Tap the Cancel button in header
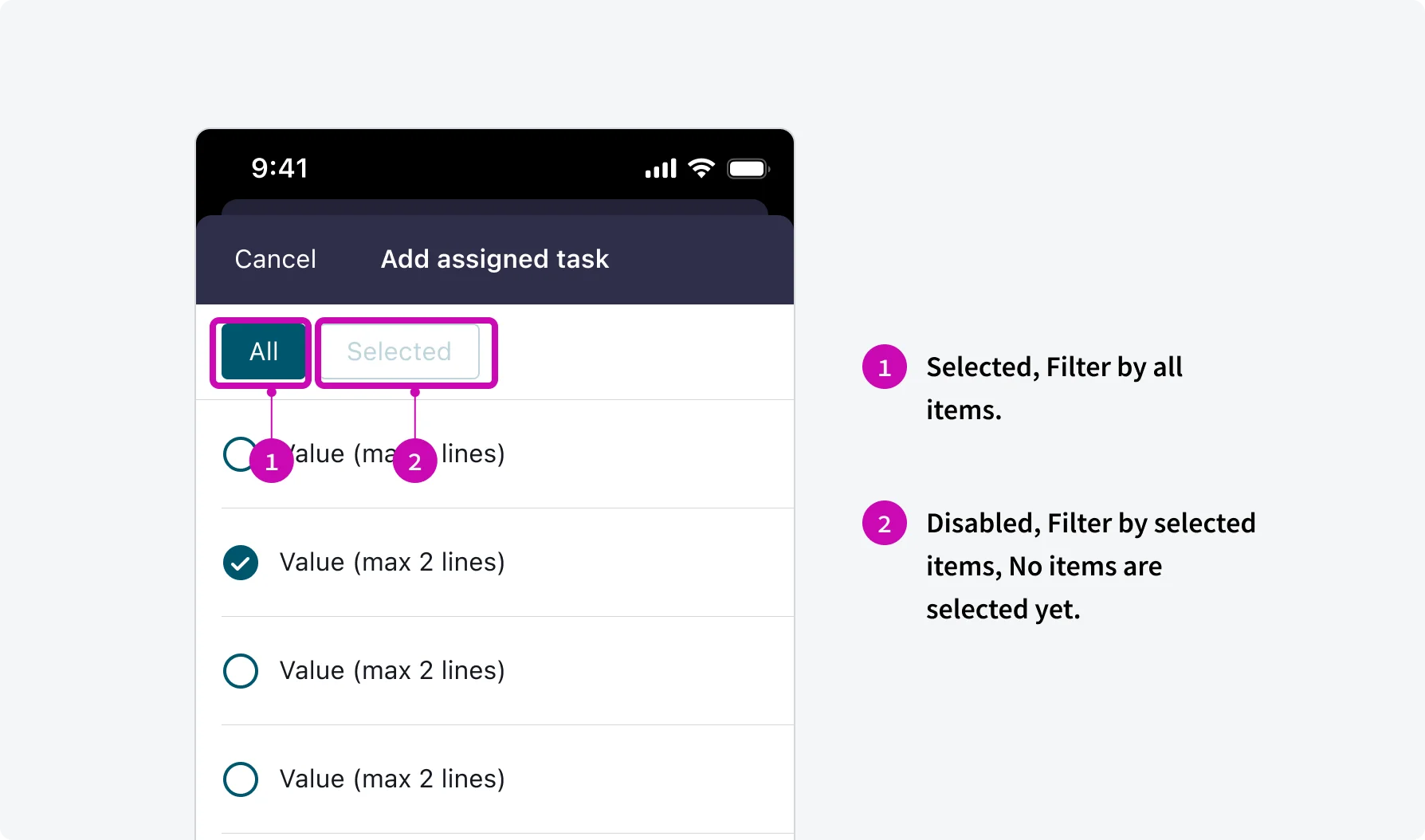Image resolution: width=1425 pixels, height=840 pixels. (276, 259)
